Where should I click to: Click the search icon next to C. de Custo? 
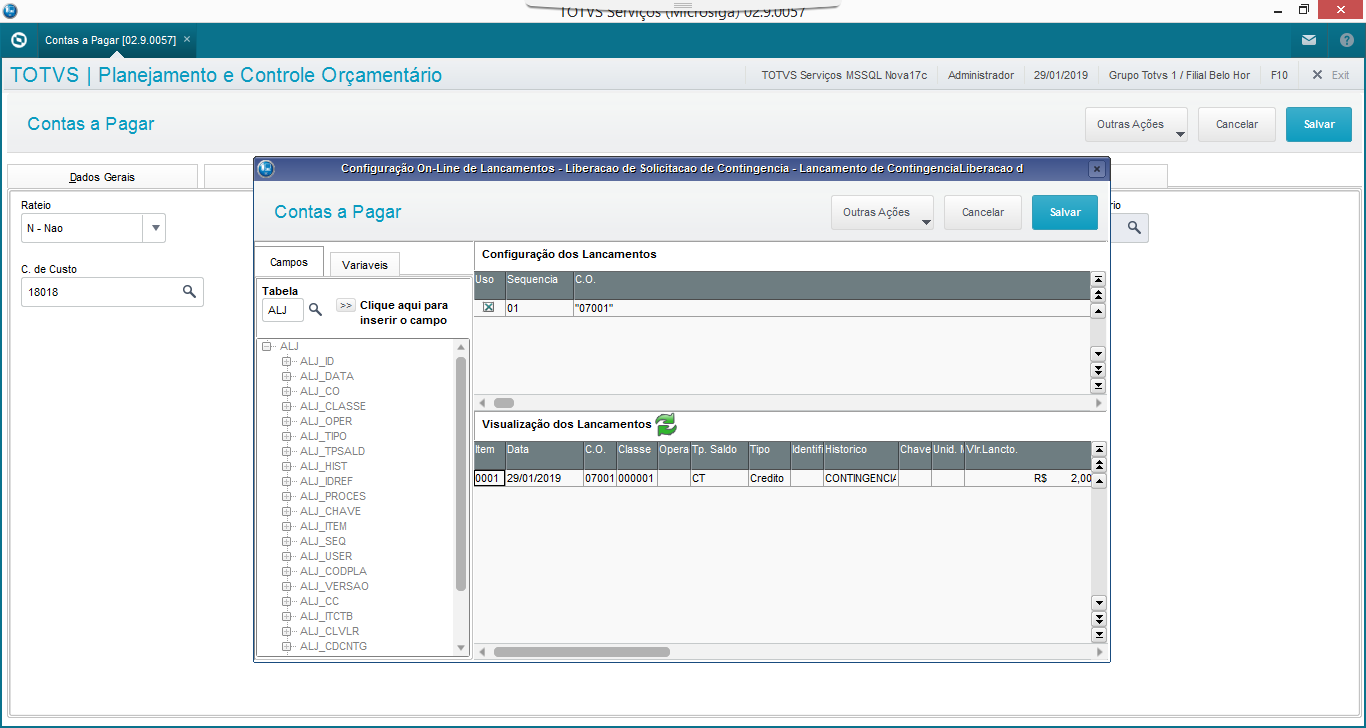189,292
